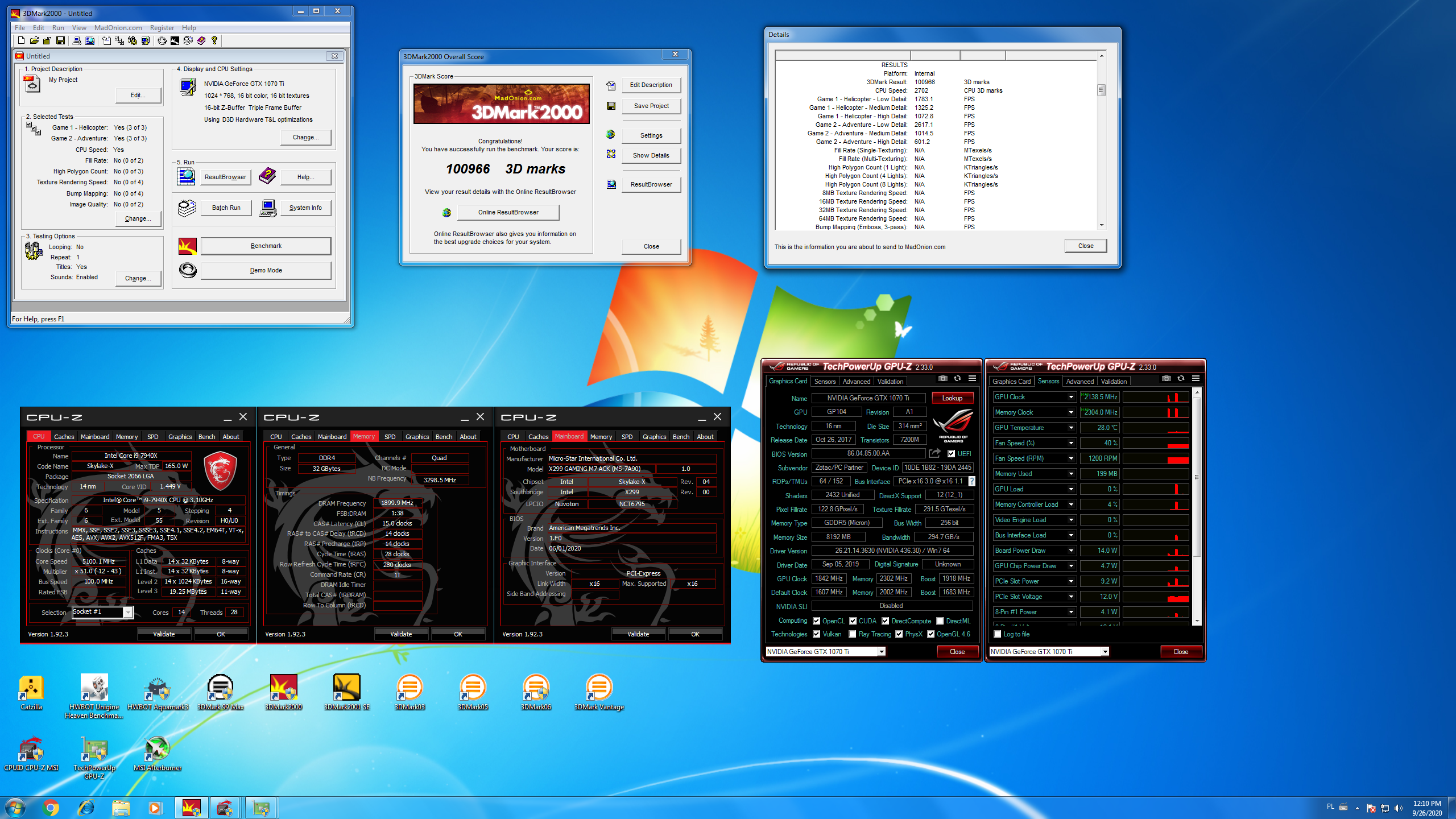The width and height of the screenshot is (1456, 819).
Task: Click the Edit project description toolbar icon
Action: tap(106, 40)
